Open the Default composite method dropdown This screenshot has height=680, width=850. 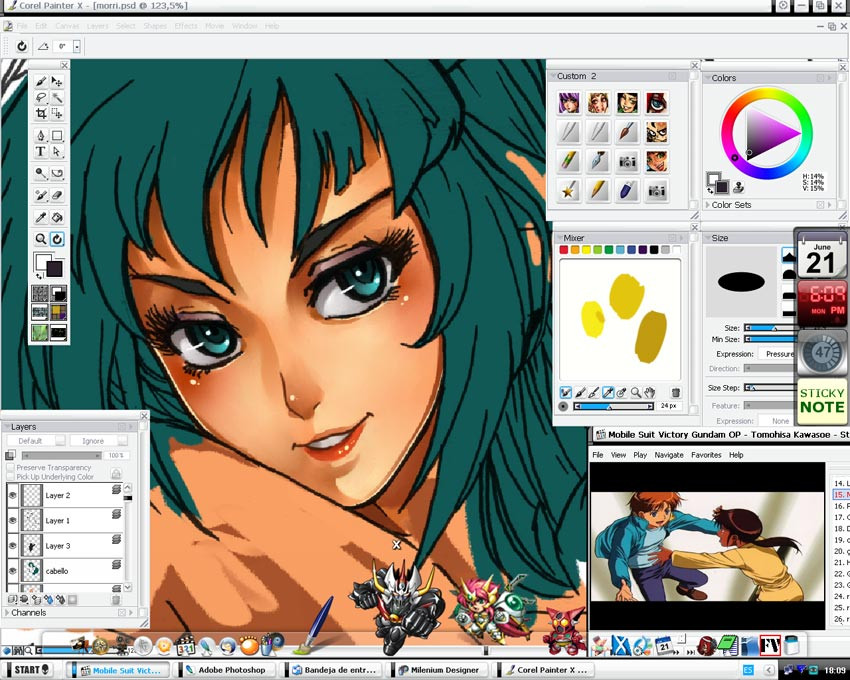coord(36,441)
